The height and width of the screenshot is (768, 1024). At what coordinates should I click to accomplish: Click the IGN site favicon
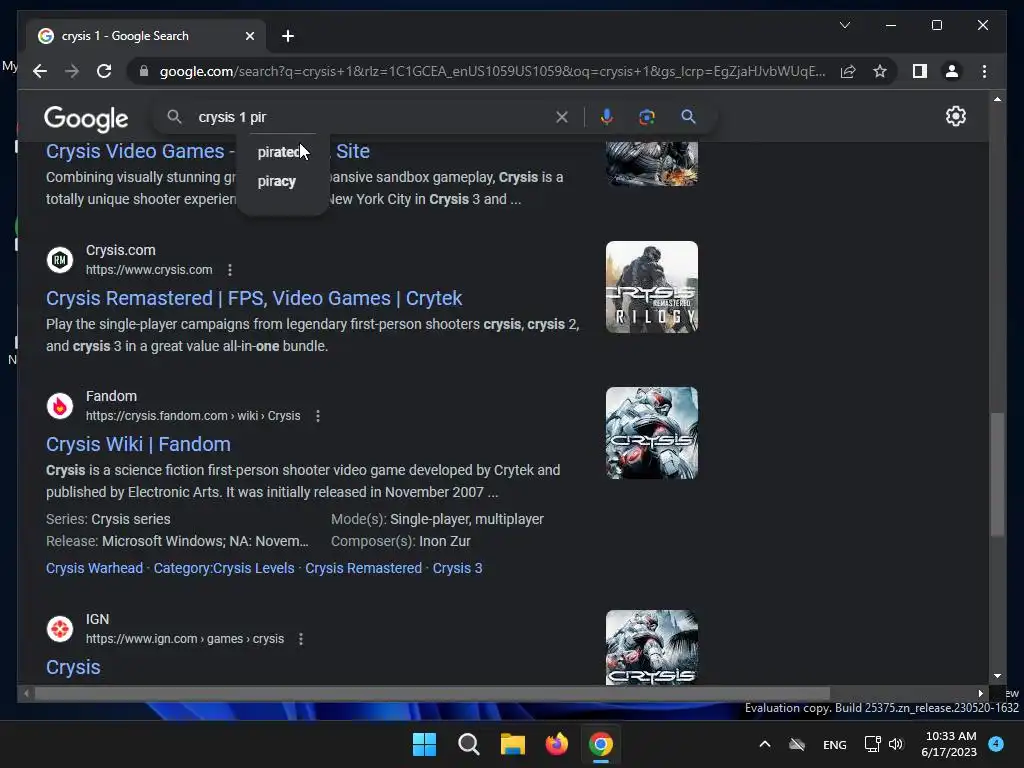click(60, 629)
